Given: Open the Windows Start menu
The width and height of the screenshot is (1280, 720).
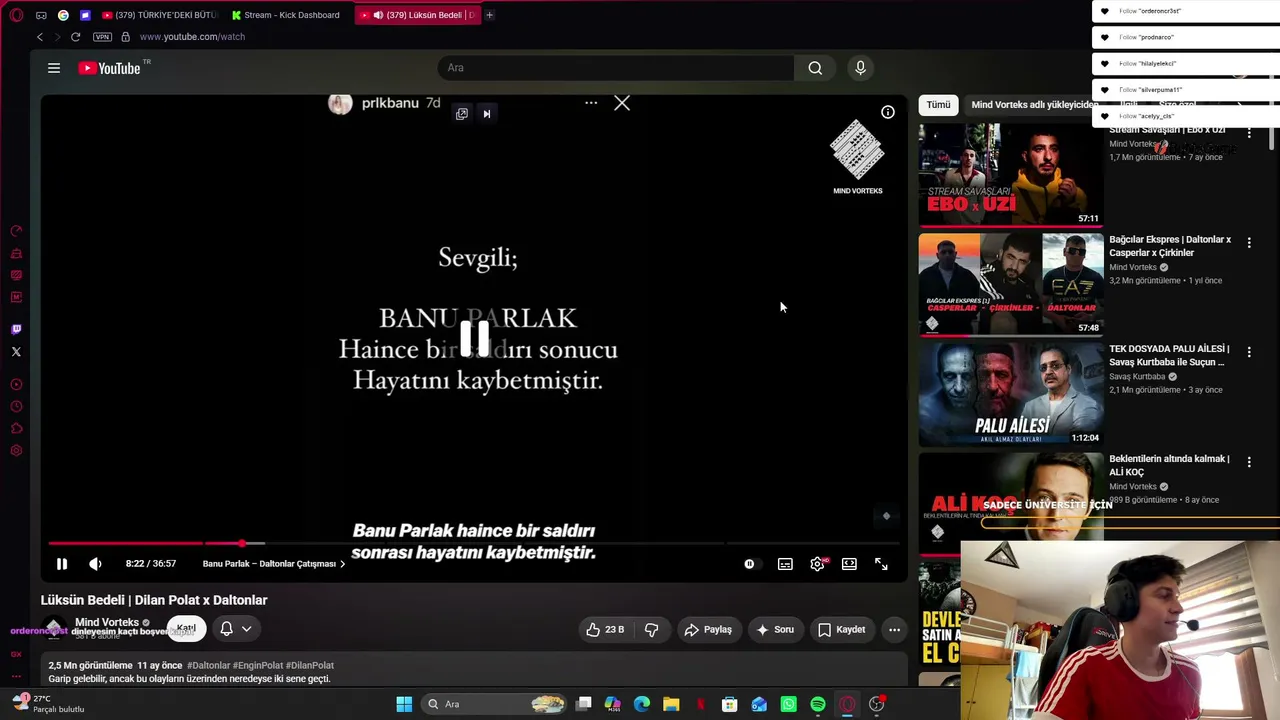Looking at the screenshot, I should point(404,704).
